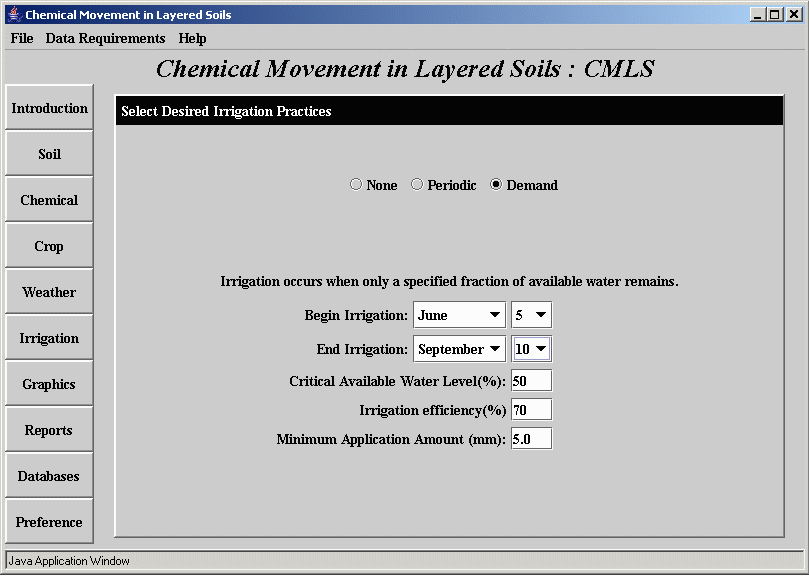Click the 'Select Desired Irrigation Practices' header
809x576 pixels.
449,110
